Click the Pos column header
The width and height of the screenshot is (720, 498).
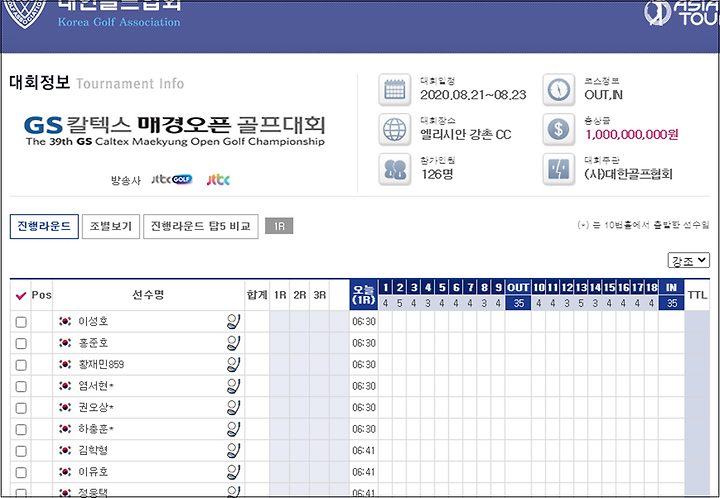(41, 295)
